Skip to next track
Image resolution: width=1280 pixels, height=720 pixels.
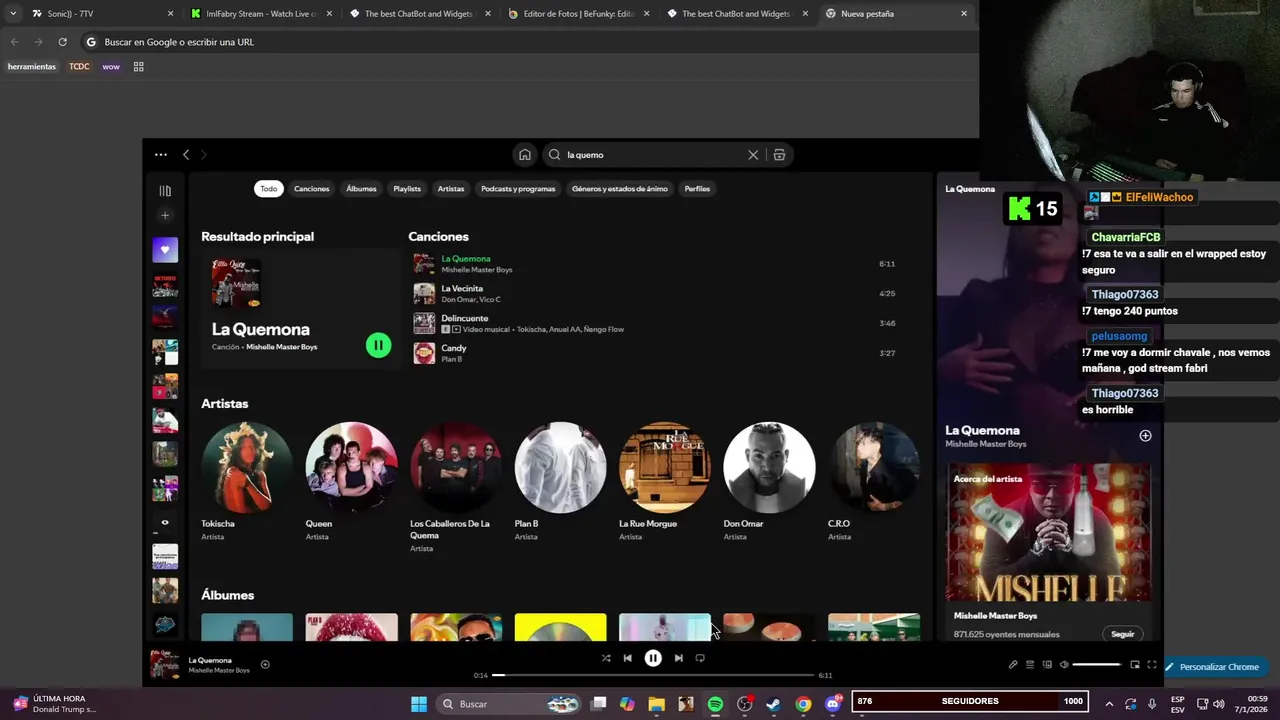(678, 658)
